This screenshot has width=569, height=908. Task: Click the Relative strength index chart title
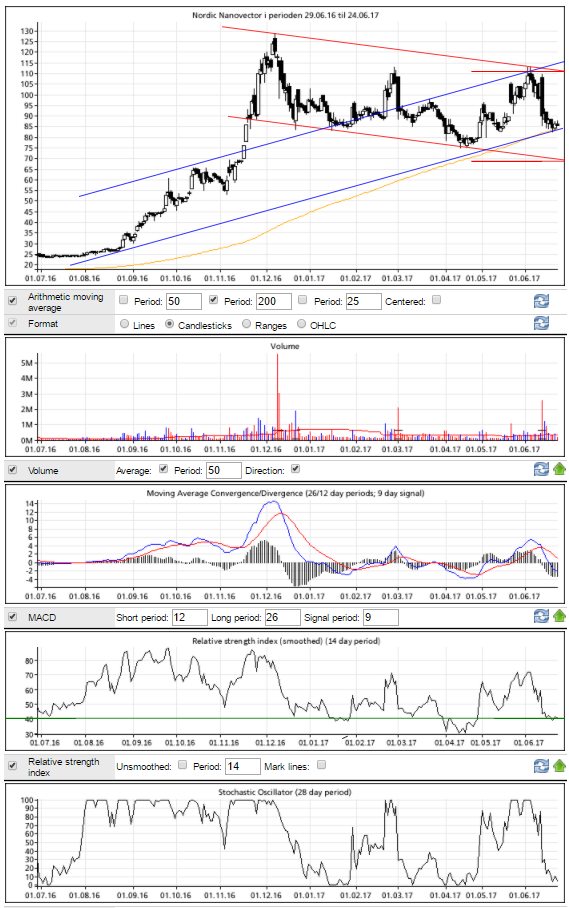tap(286, 641)
